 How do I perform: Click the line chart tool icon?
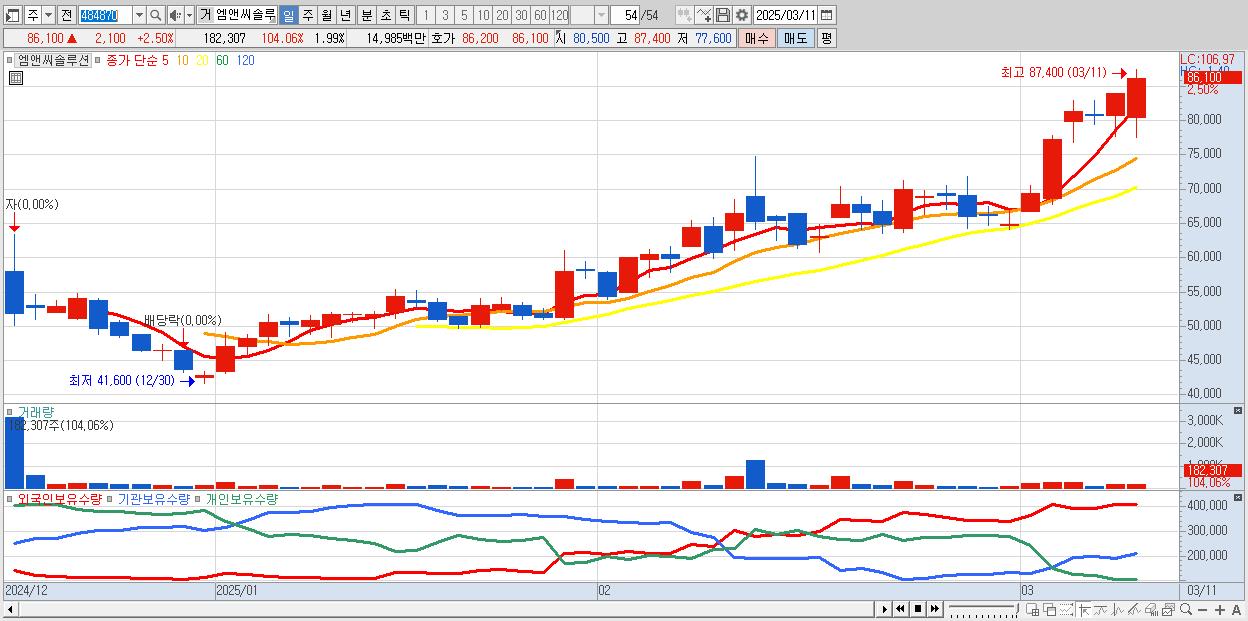[x=704, y=15]
